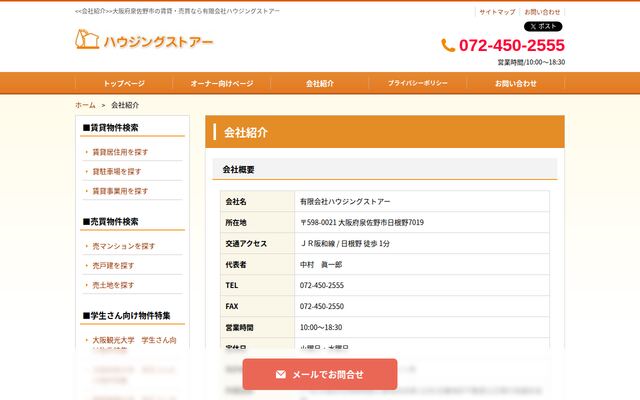Click the ■学生さん向け物件特集 heading
Image resolution: width=640 pixels, height=400 pixels.
point(127,316)
